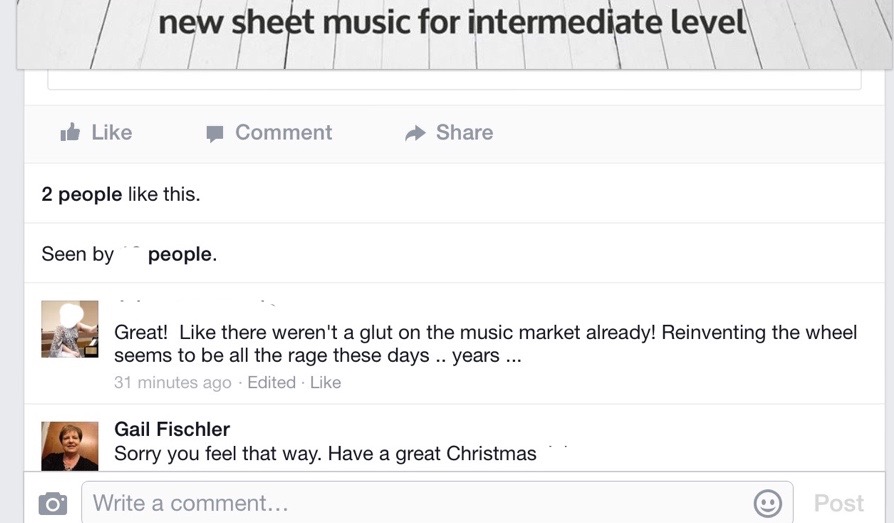Click the first commenter's blurred avatar
Screen dimensions: 894x523
70,329
